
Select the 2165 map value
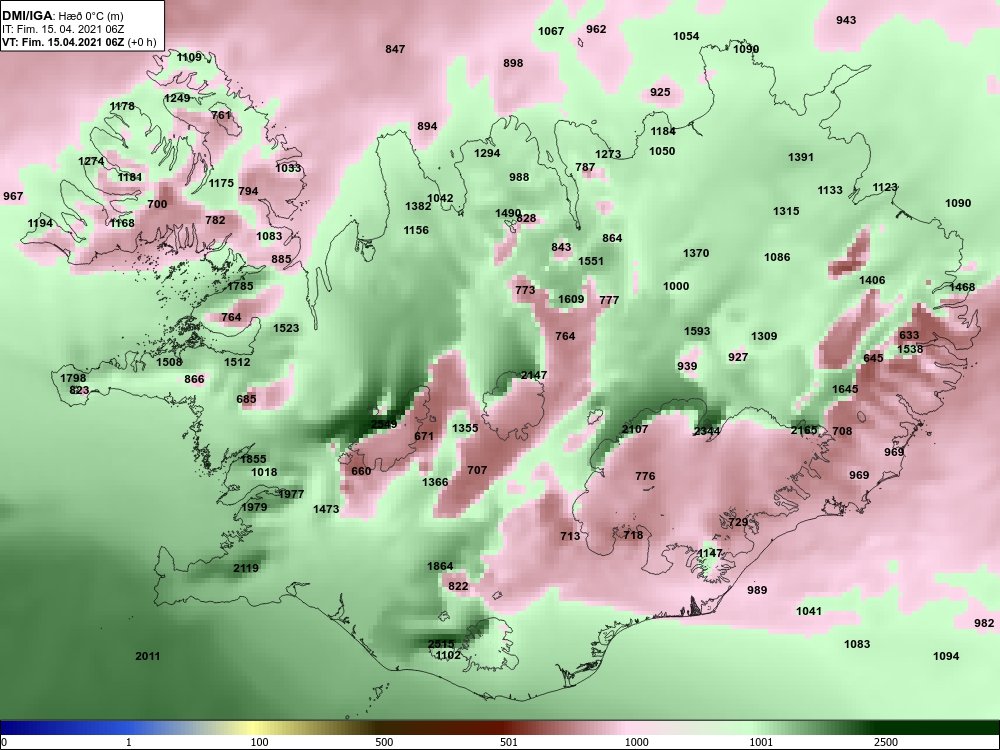(804, 430)
